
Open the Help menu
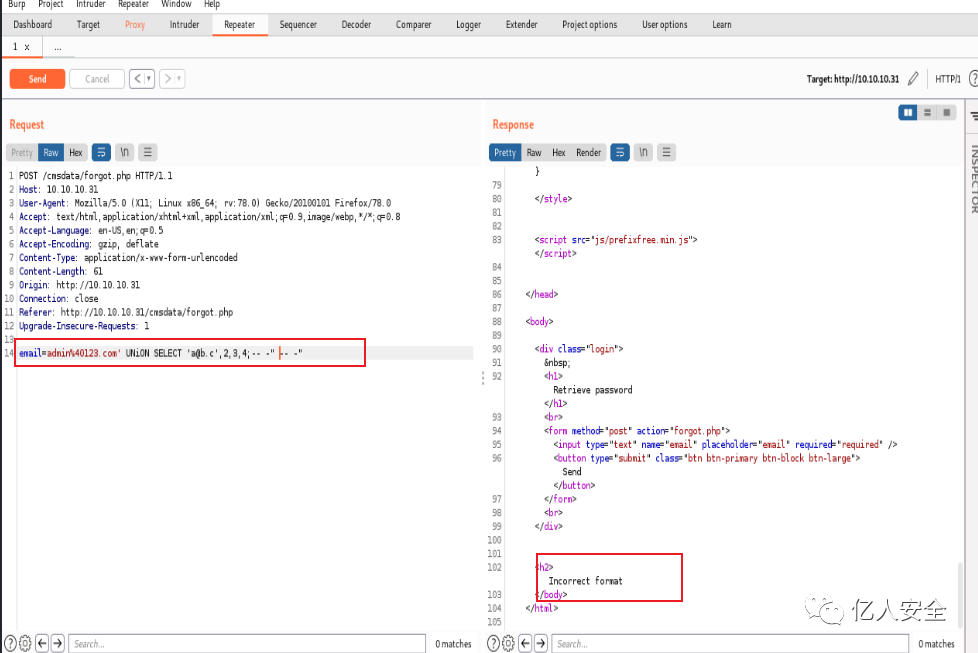click(212, 4)
